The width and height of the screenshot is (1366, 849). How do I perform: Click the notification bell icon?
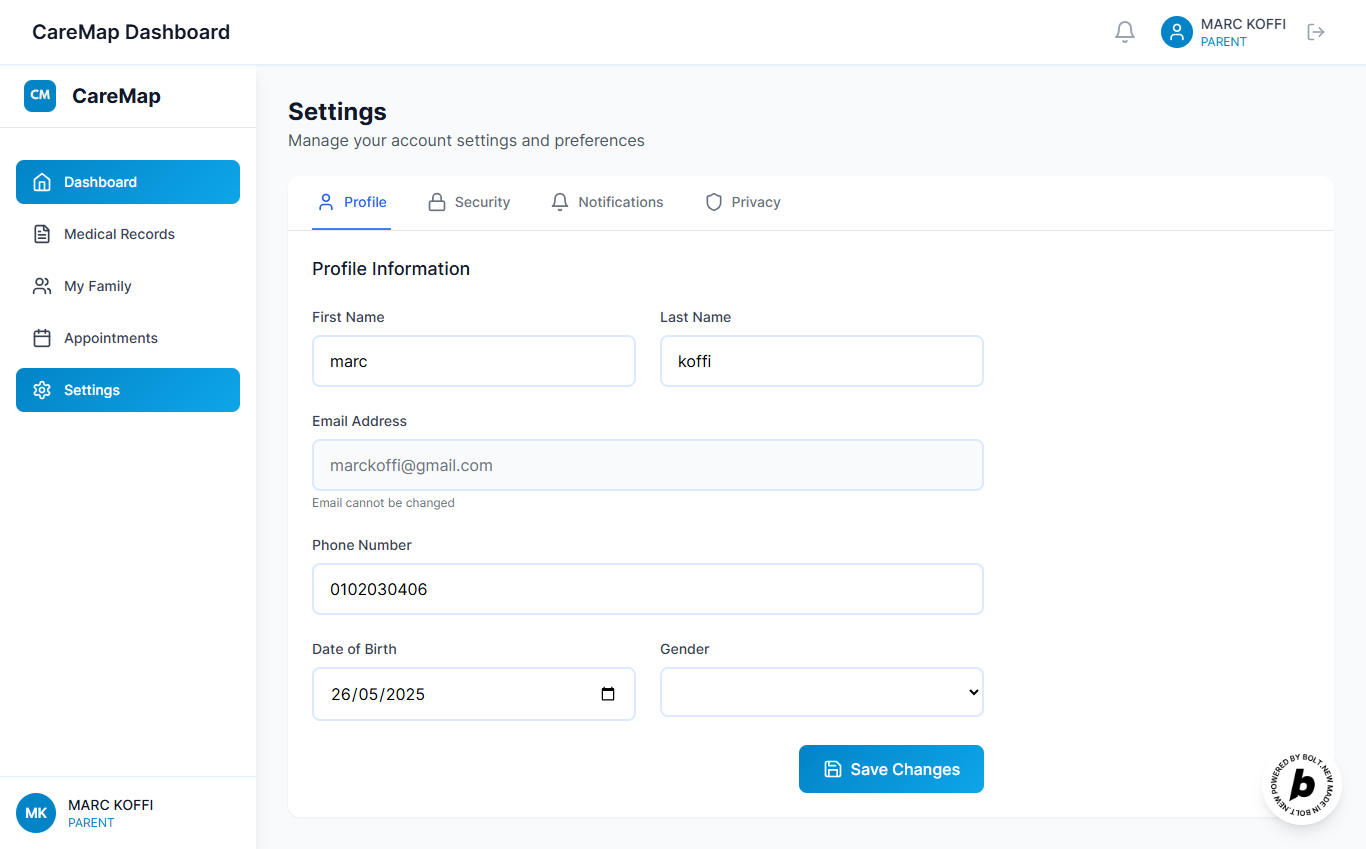coord(1125,32)
